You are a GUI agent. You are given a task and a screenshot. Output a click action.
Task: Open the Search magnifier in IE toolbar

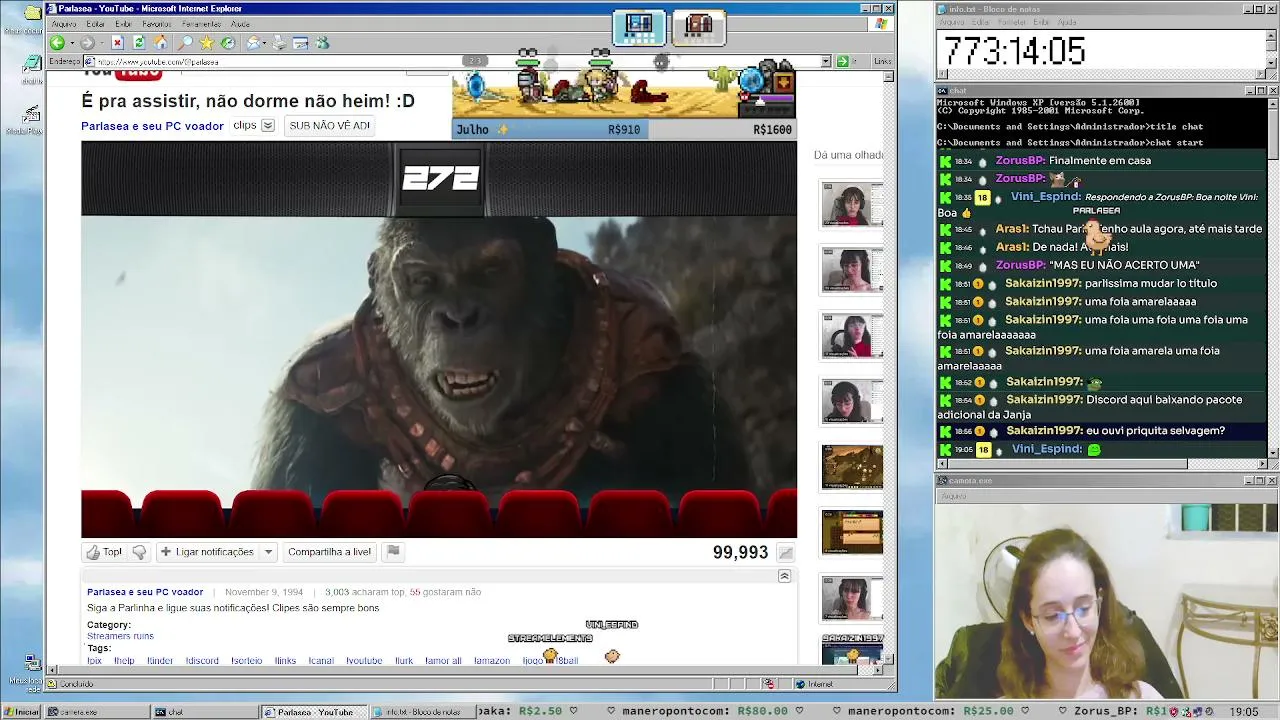185,43
